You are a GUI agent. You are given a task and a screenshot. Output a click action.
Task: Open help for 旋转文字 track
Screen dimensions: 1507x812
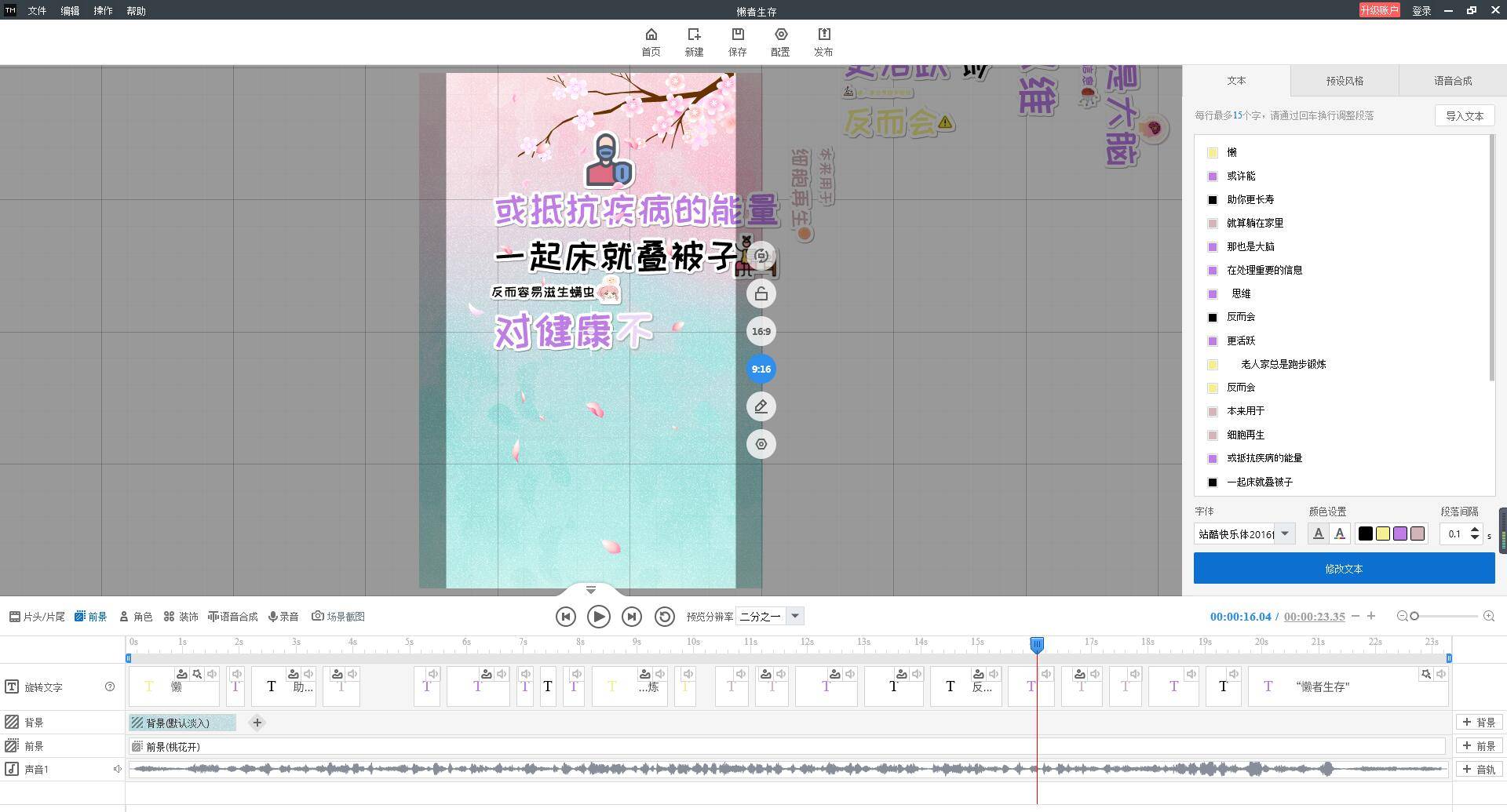point(110,687)
